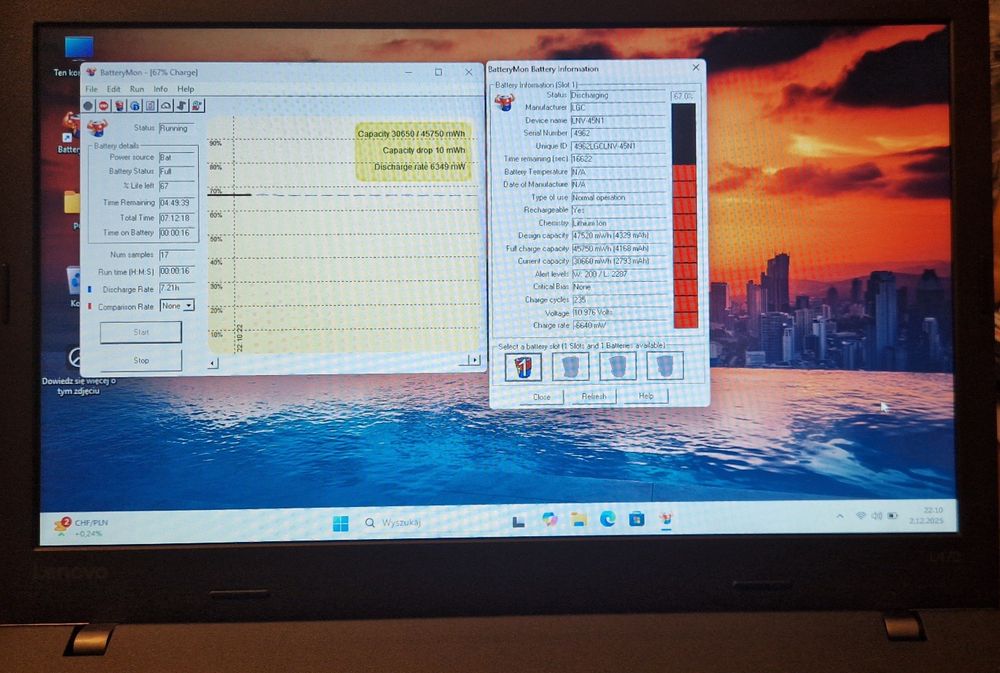Click the Time remaining (sec) value 16622

point(618,159)
